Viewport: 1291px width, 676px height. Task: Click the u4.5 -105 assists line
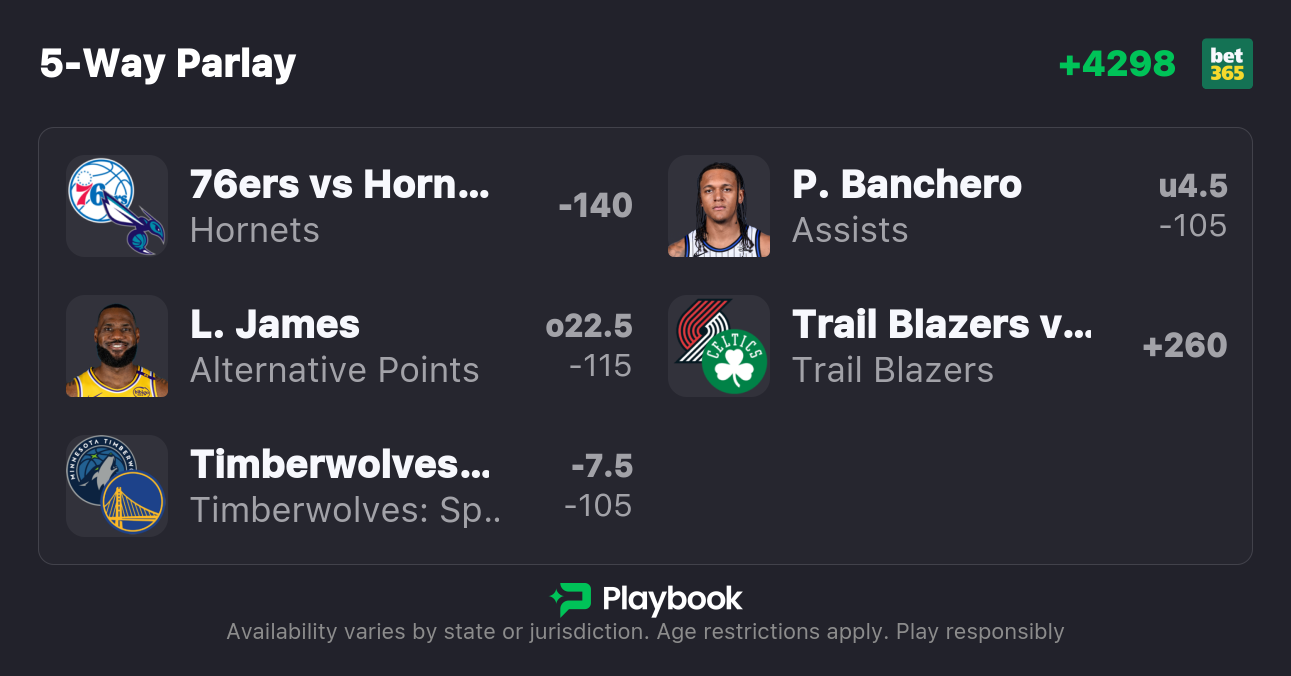[x=1192, y=206]
